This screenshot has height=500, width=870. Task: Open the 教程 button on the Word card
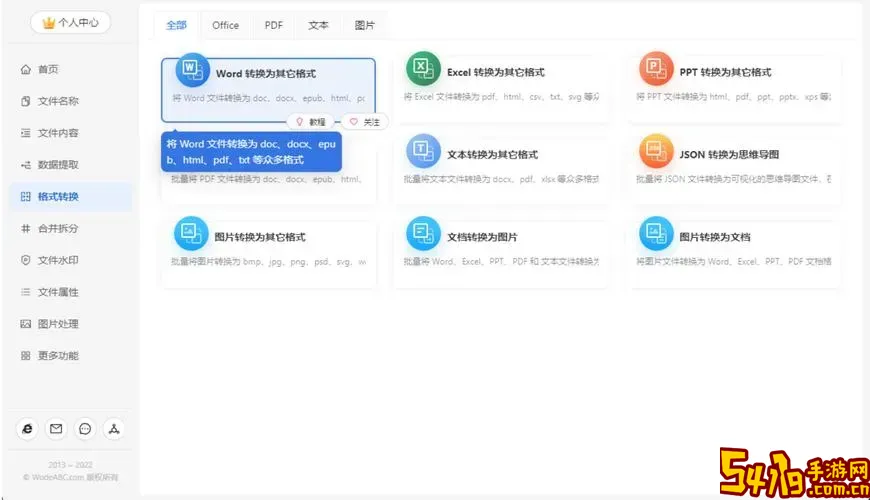310,122
